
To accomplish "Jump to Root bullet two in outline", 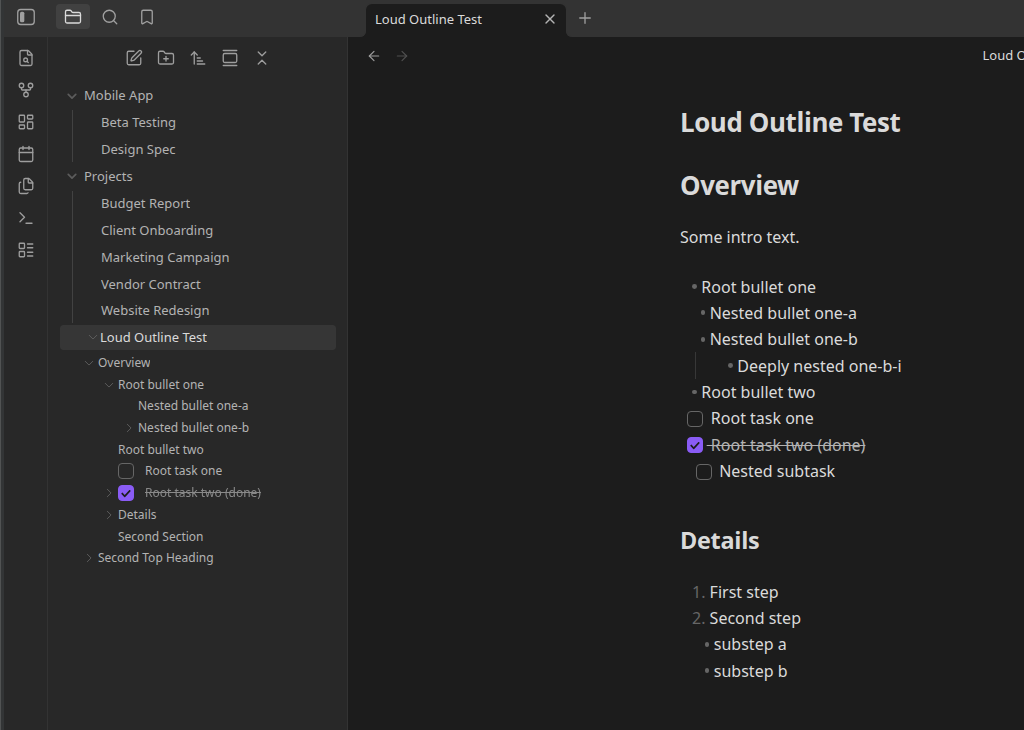I will pos(161,450).
